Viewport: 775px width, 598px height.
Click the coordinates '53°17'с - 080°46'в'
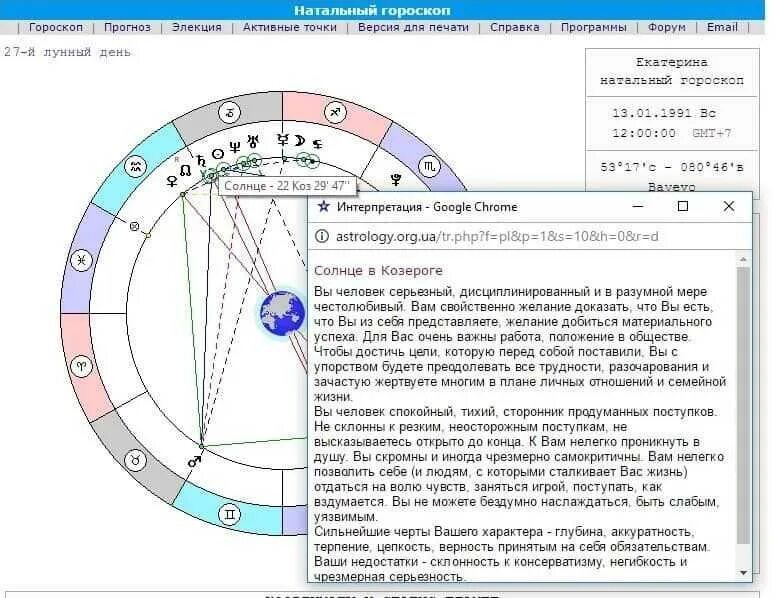pos(672,167)
